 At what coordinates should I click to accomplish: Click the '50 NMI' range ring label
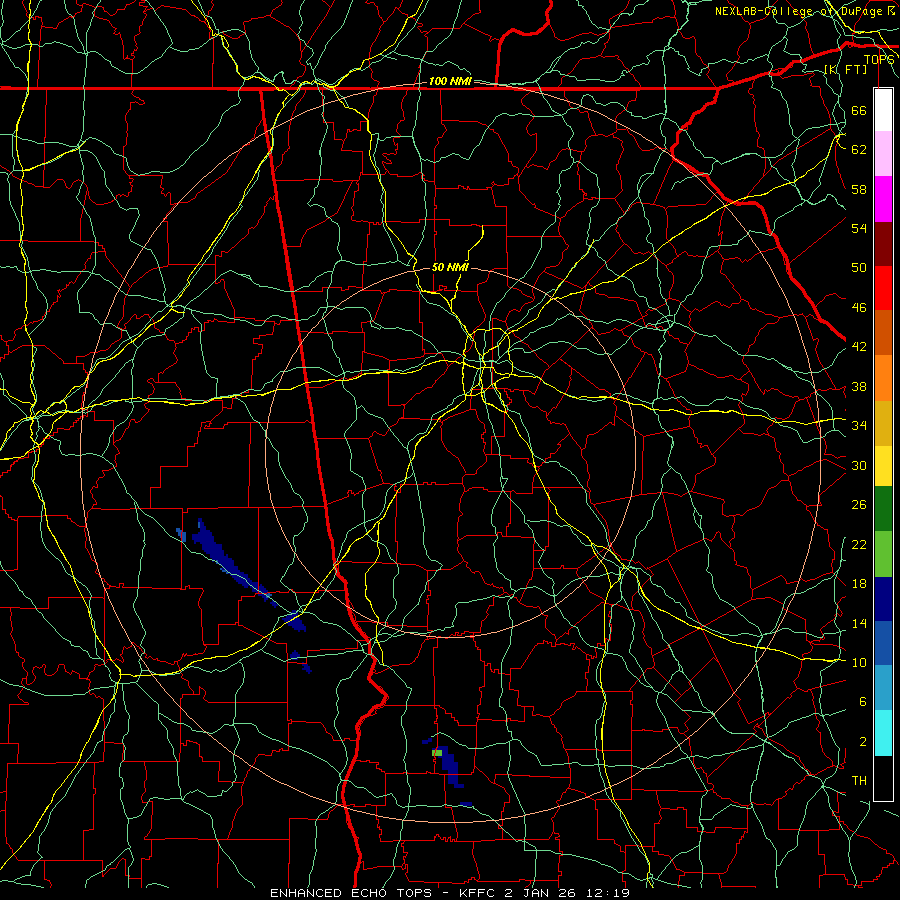450,267
